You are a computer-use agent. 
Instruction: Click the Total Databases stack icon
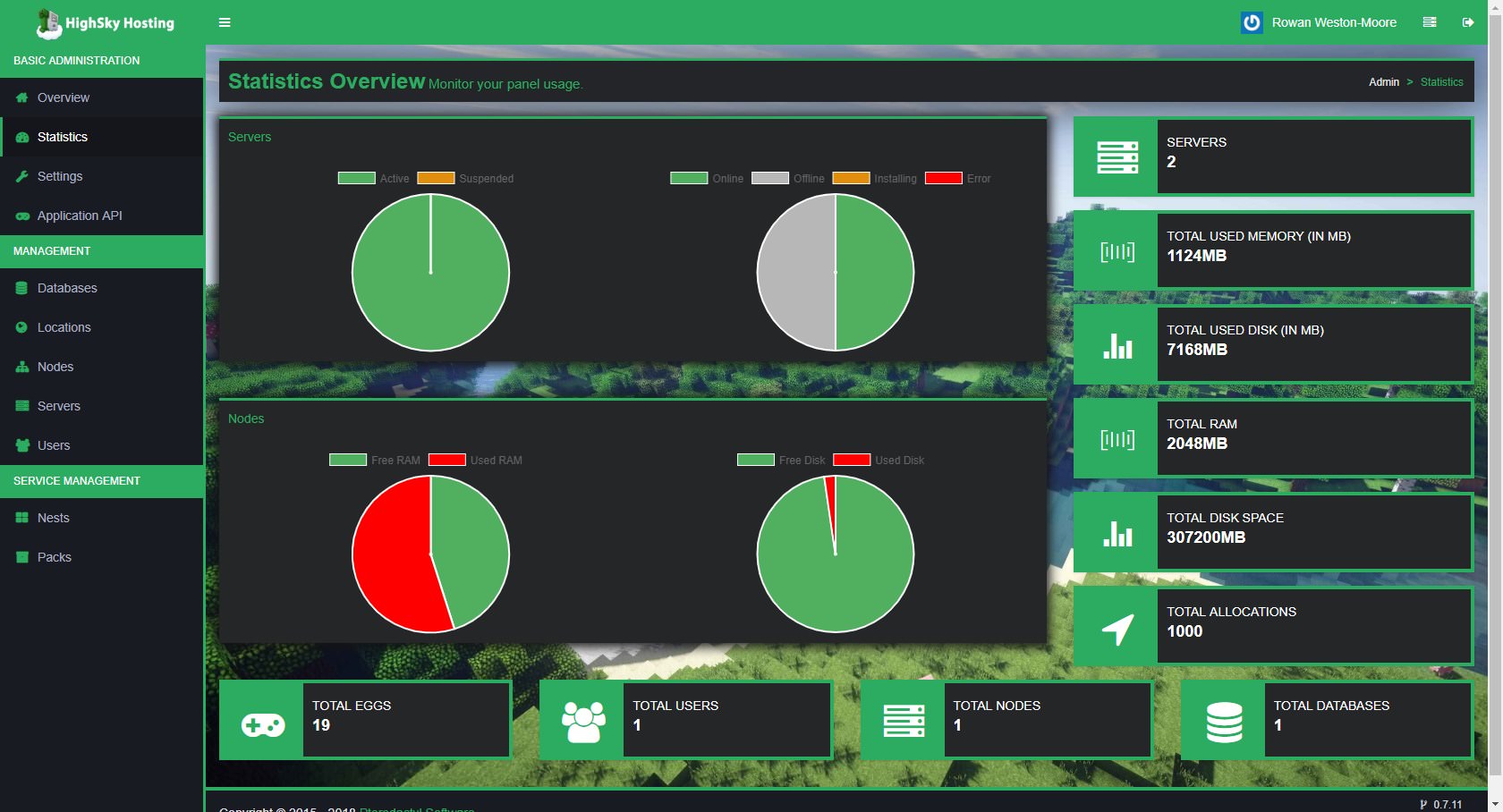(x=1224, y=723)
